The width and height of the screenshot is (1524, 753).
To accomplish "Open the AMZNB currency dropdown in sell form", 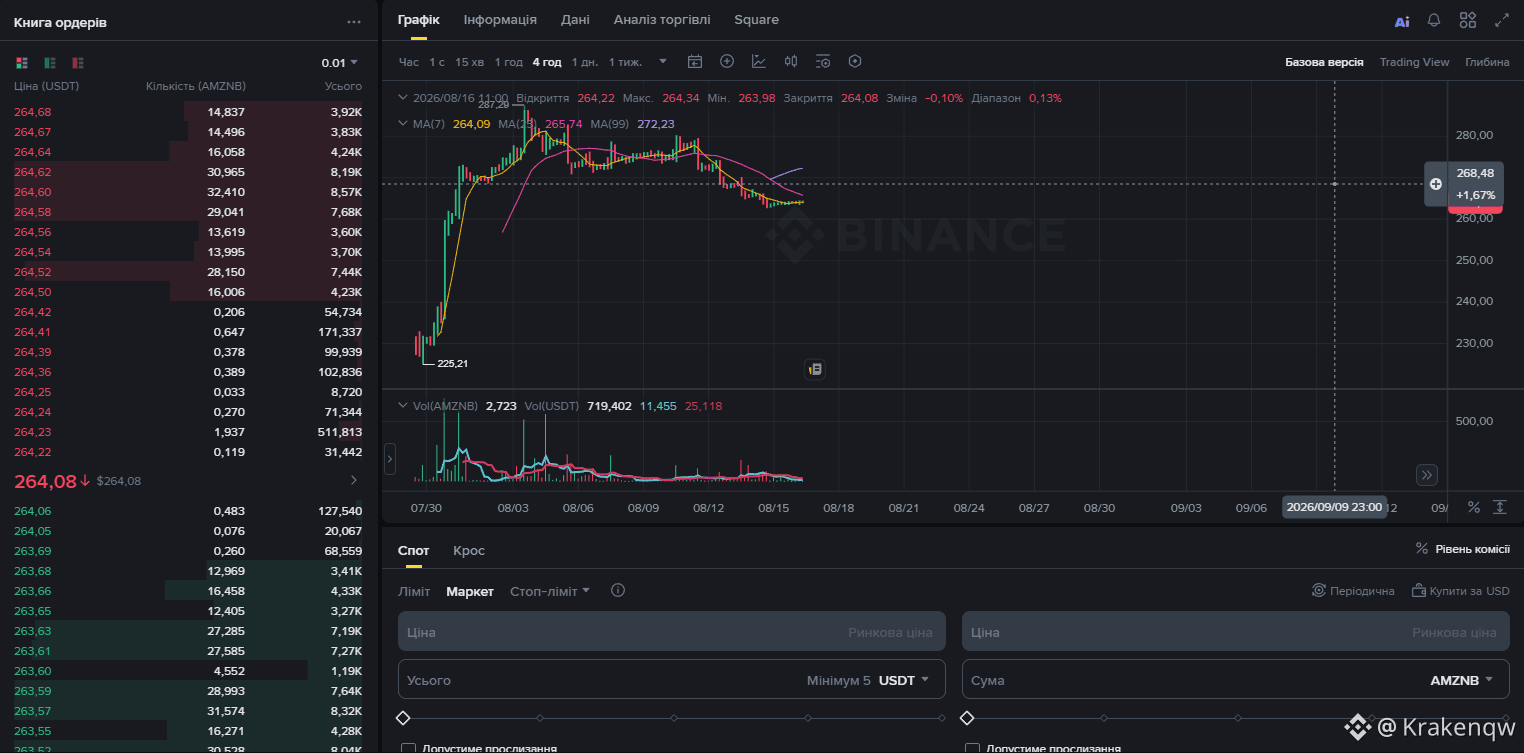I will click(x=1462, y=680).
